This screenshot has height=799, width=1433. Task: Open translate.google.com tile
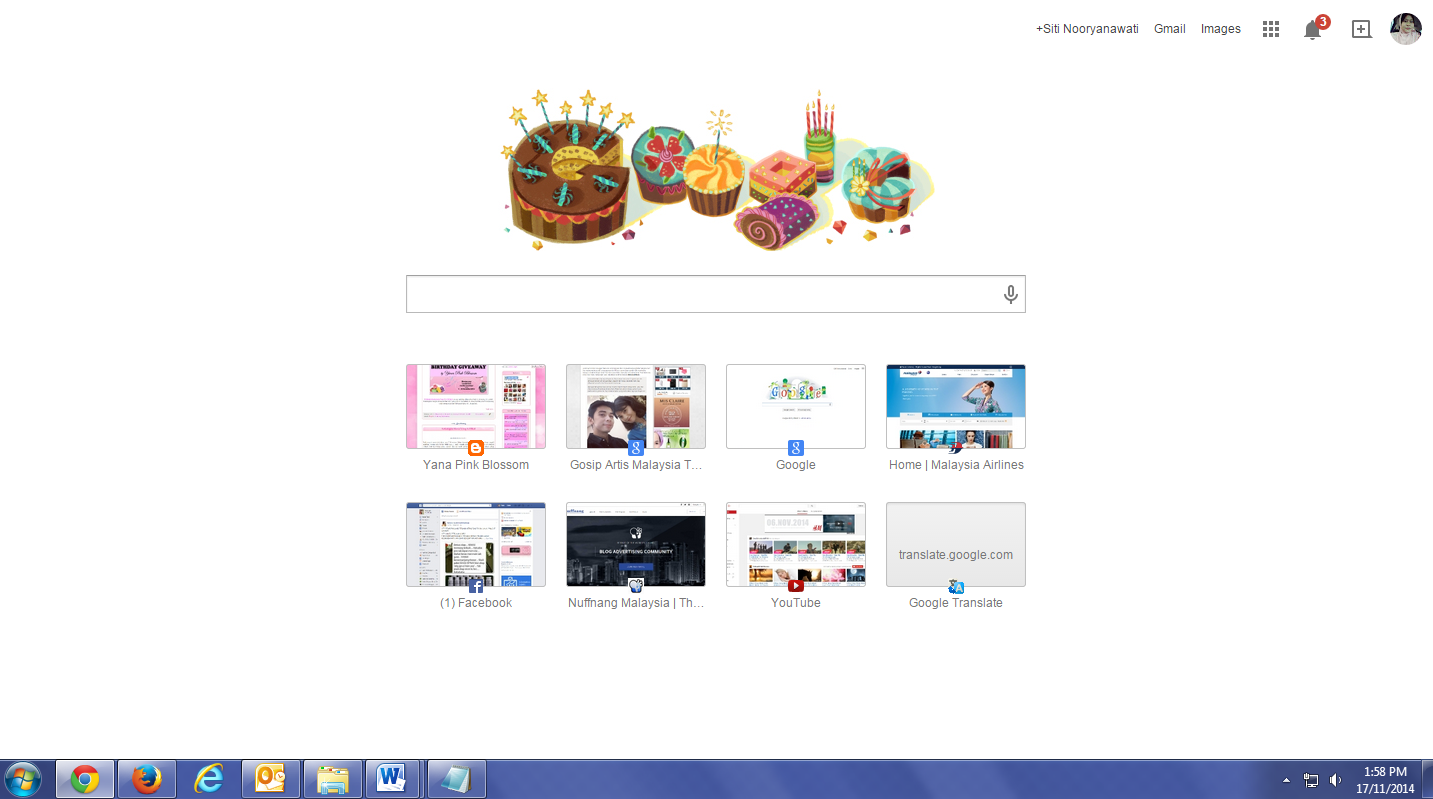(956, 544)
